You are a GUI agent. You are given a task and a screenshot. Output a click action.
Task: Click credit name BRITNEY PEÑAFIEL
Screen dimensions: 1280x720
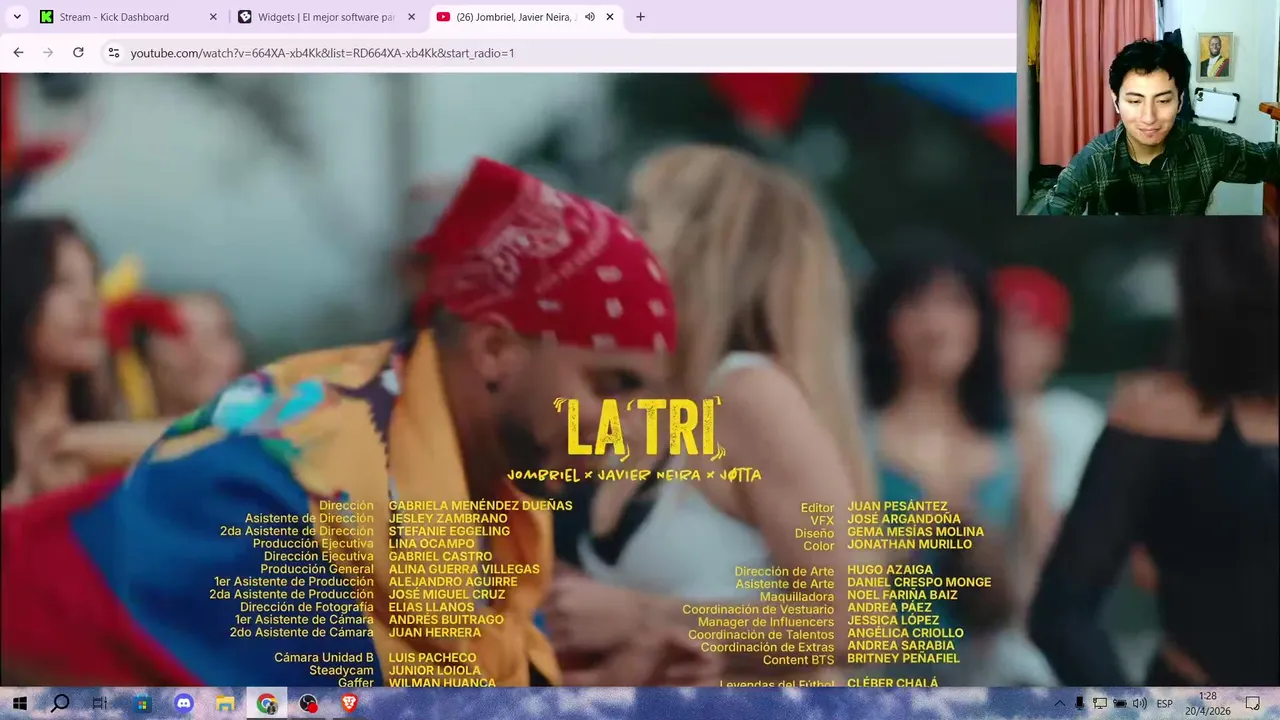point(903,658)
